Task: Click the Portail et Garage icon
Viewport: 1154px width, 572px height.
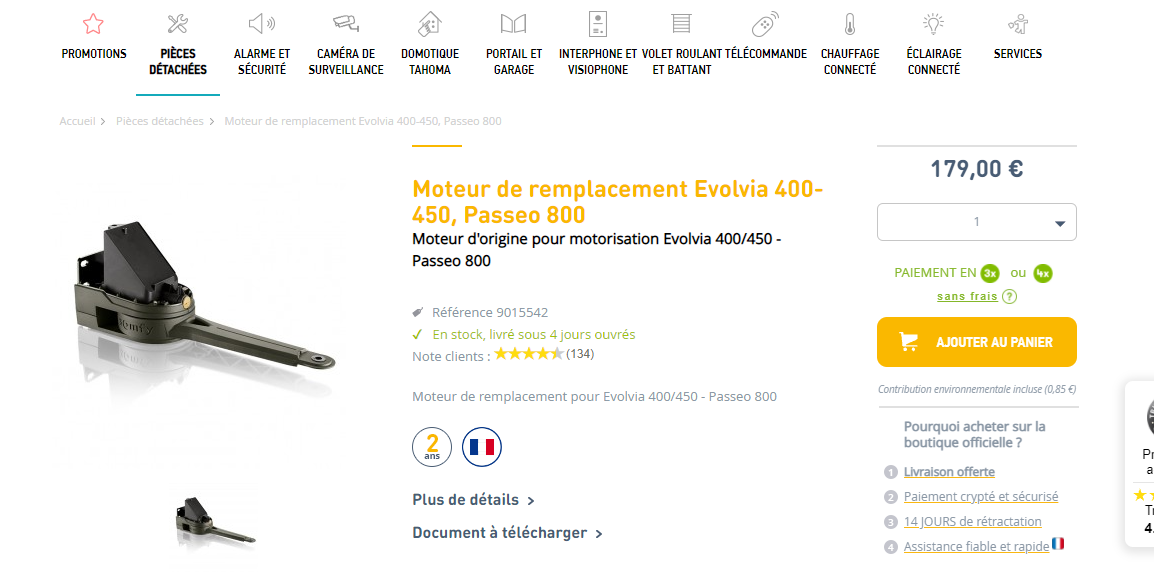Action: click(513, 24)
